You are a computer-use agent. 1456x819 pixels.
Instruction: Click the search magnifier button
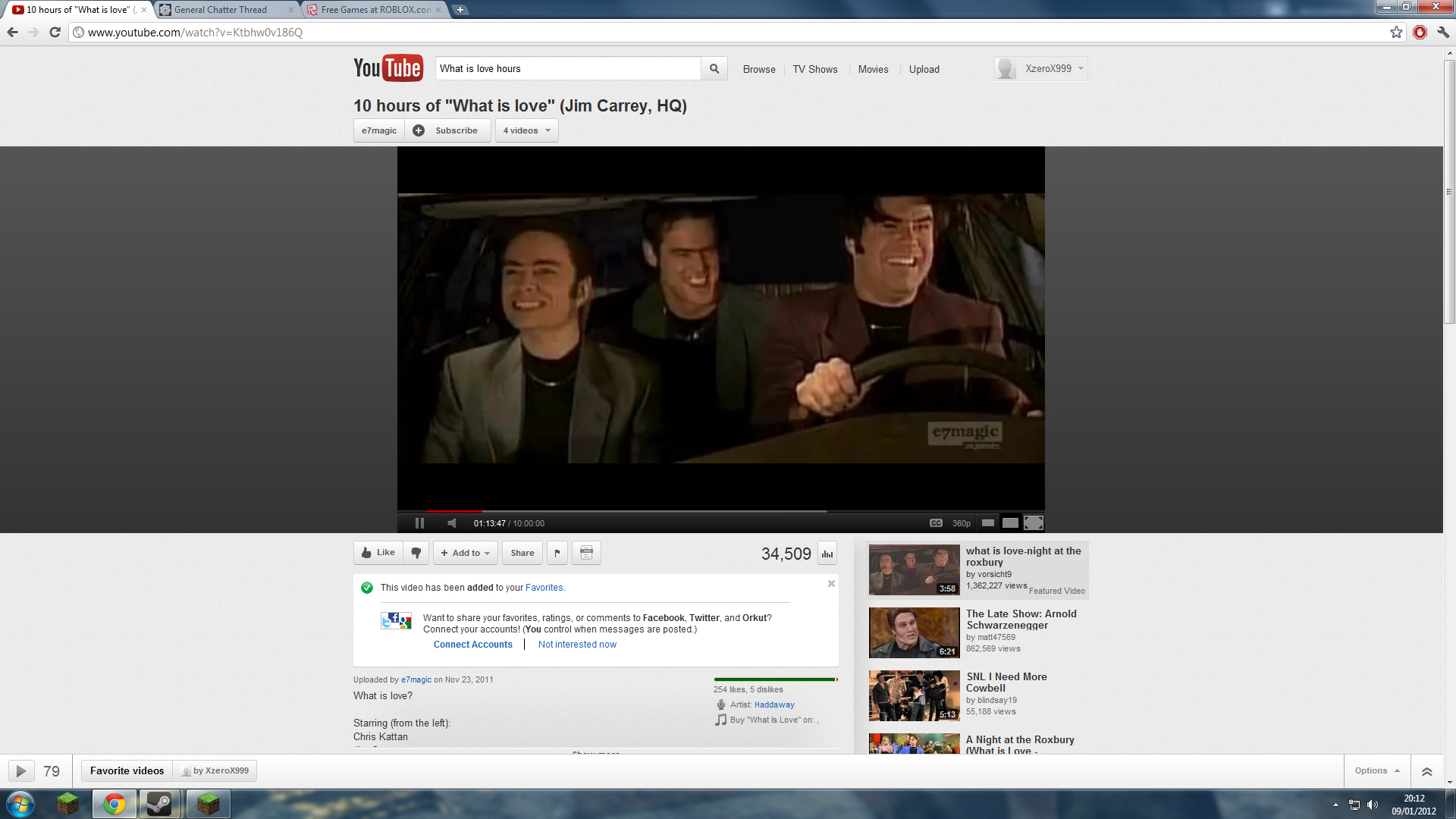click(x=714, y=68)
